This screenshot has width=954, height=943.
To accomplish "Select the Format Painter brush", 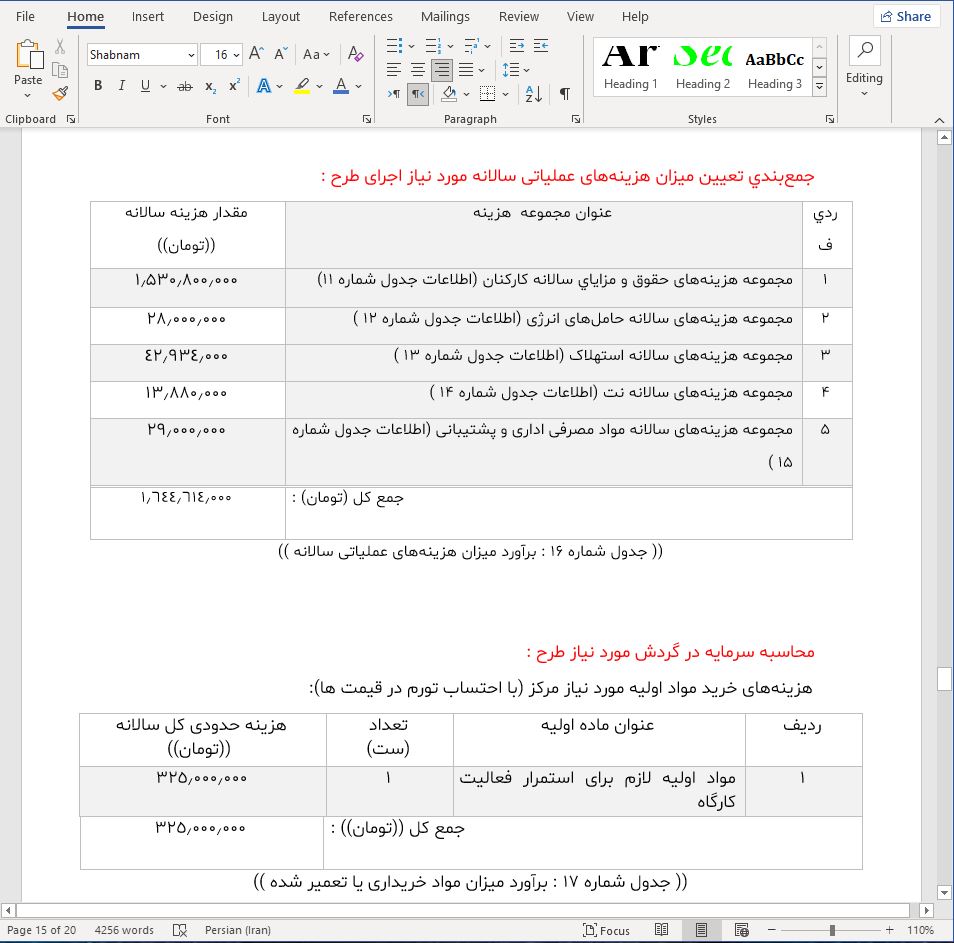I will point(60,93).
